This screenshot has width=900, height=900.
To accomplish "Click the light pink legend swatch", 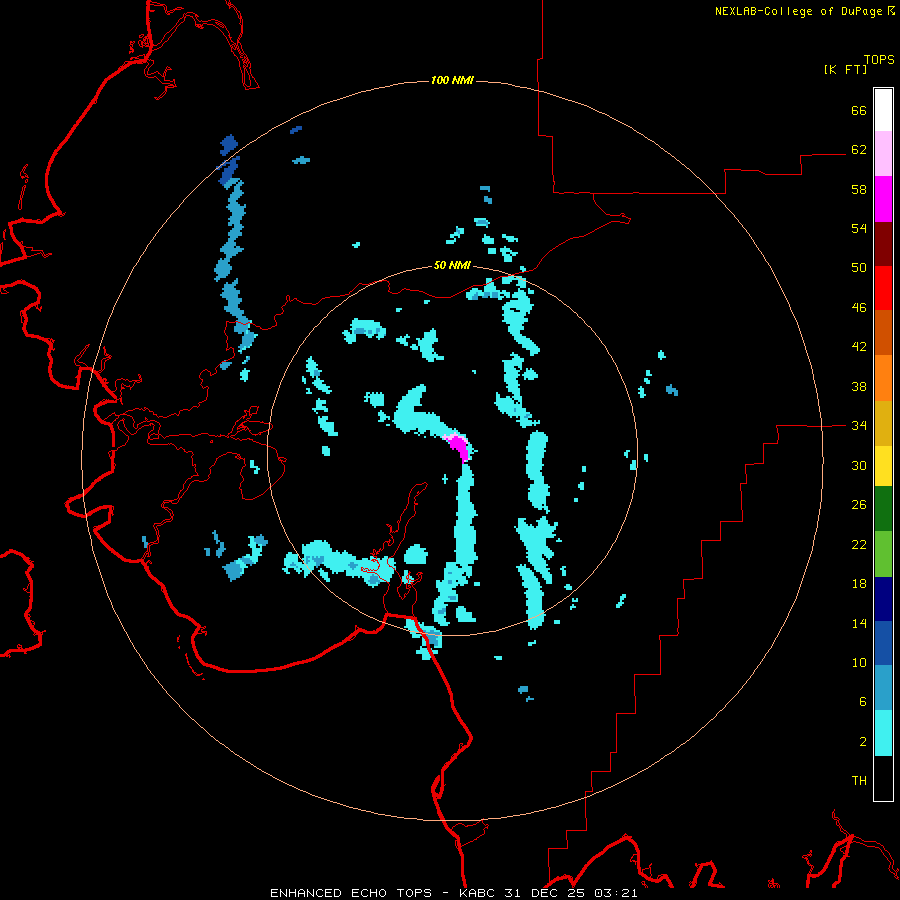I will tap(883, 154).
